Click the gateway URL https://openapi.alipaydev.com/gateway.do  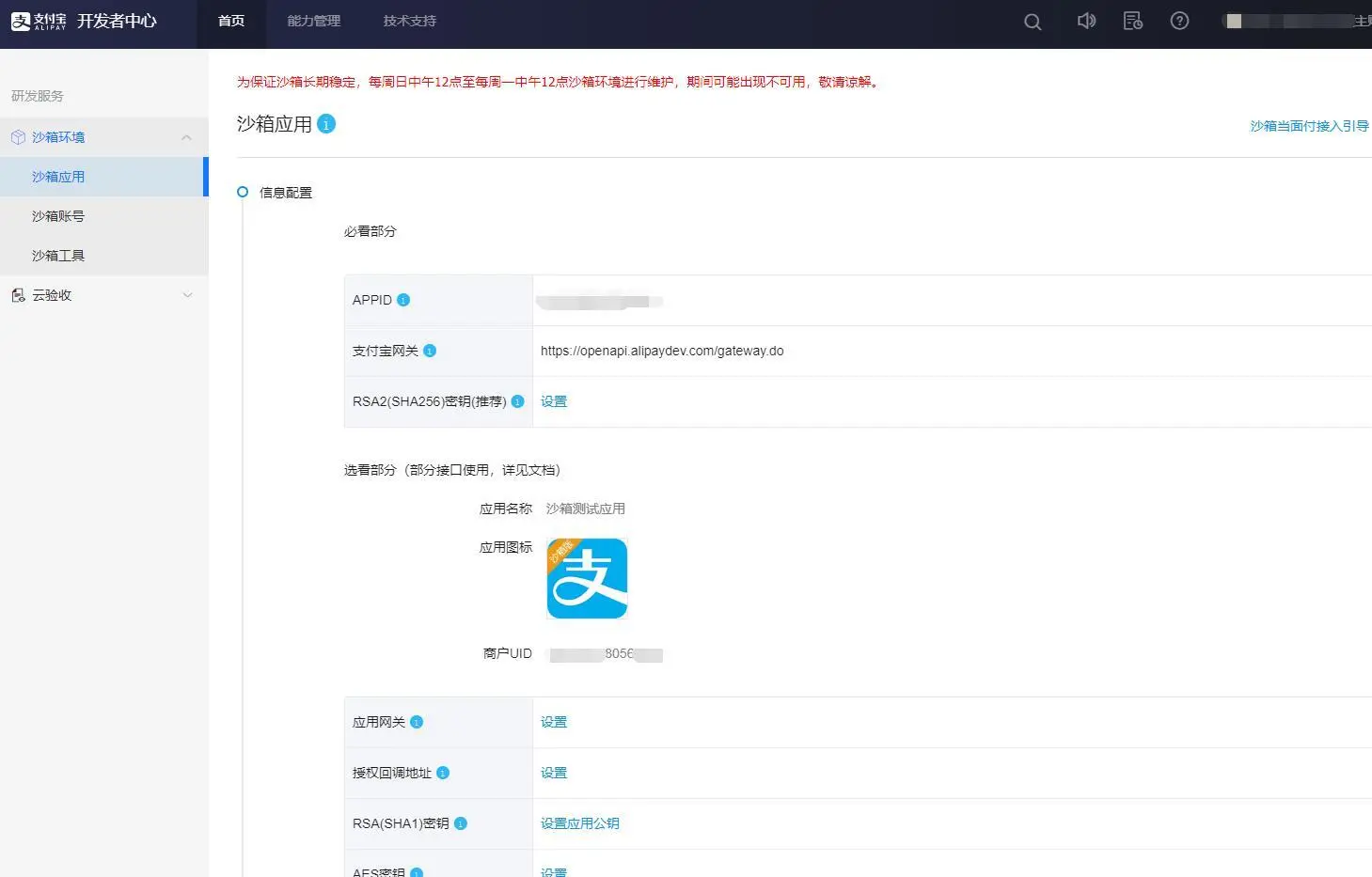click(662, 351)
